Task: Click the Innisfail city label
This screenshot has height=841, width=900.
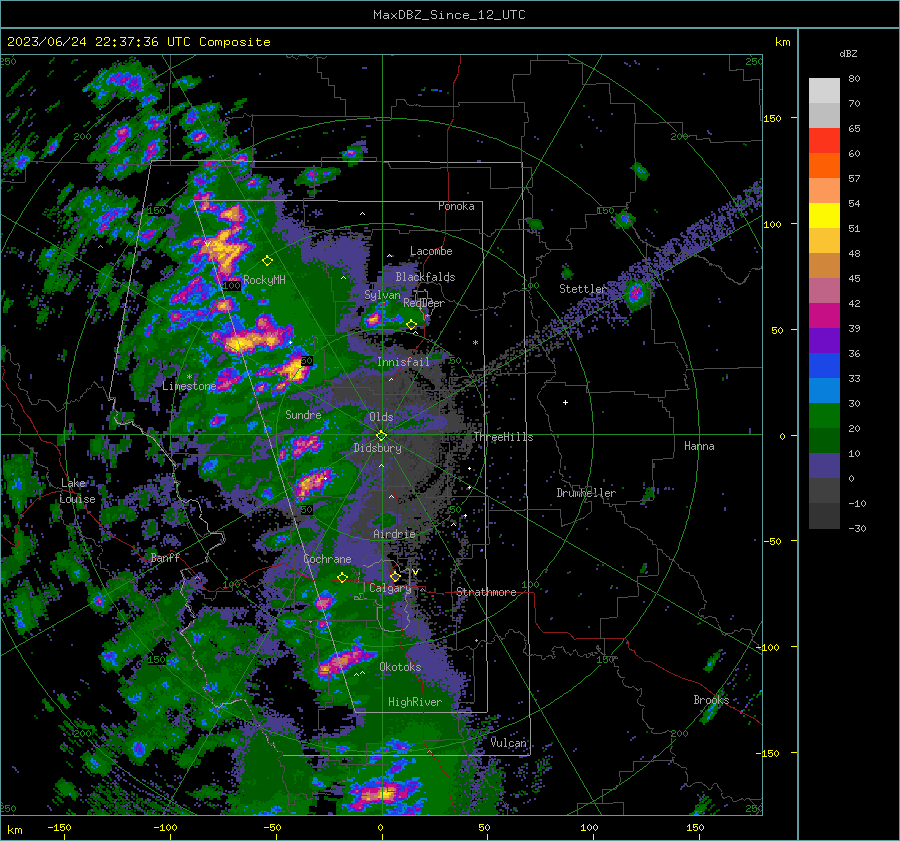Action: (403, 362)
